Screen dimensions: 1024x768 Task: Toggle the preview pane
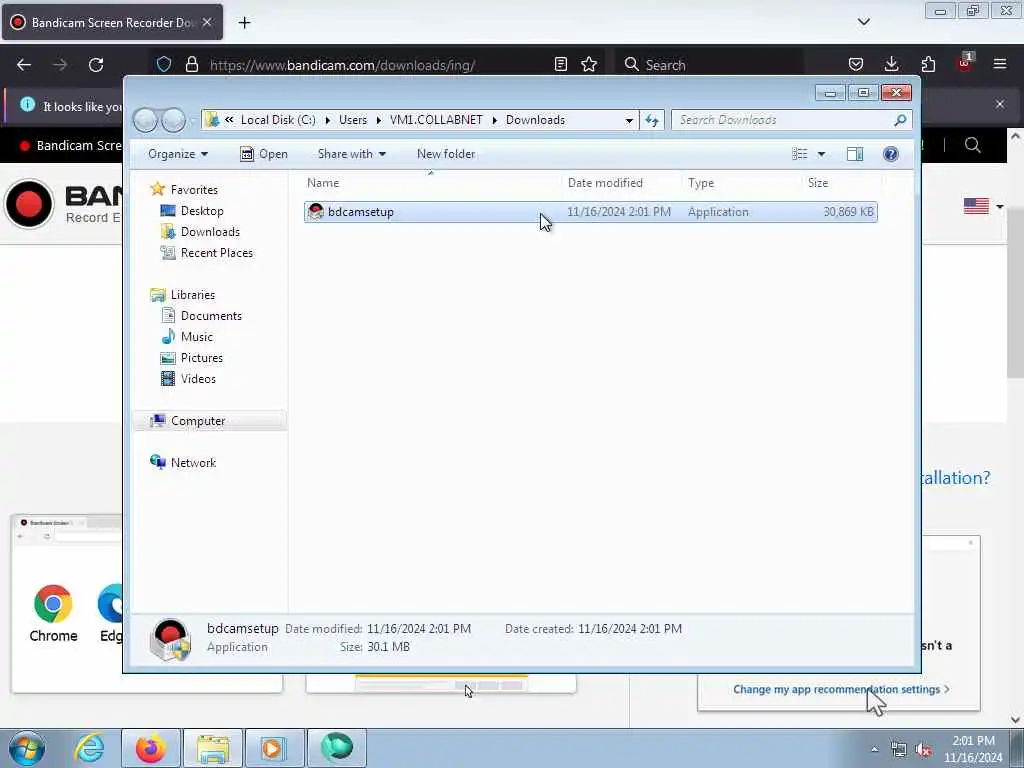855,154
